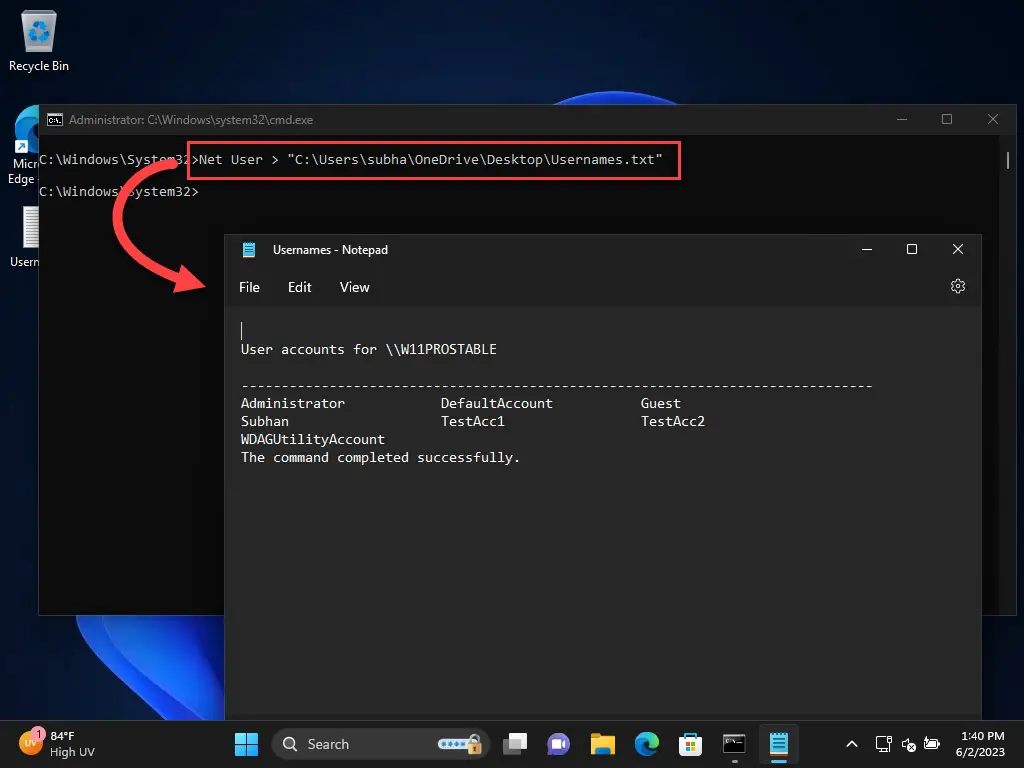Open Notepad settings gear icon

957,286
